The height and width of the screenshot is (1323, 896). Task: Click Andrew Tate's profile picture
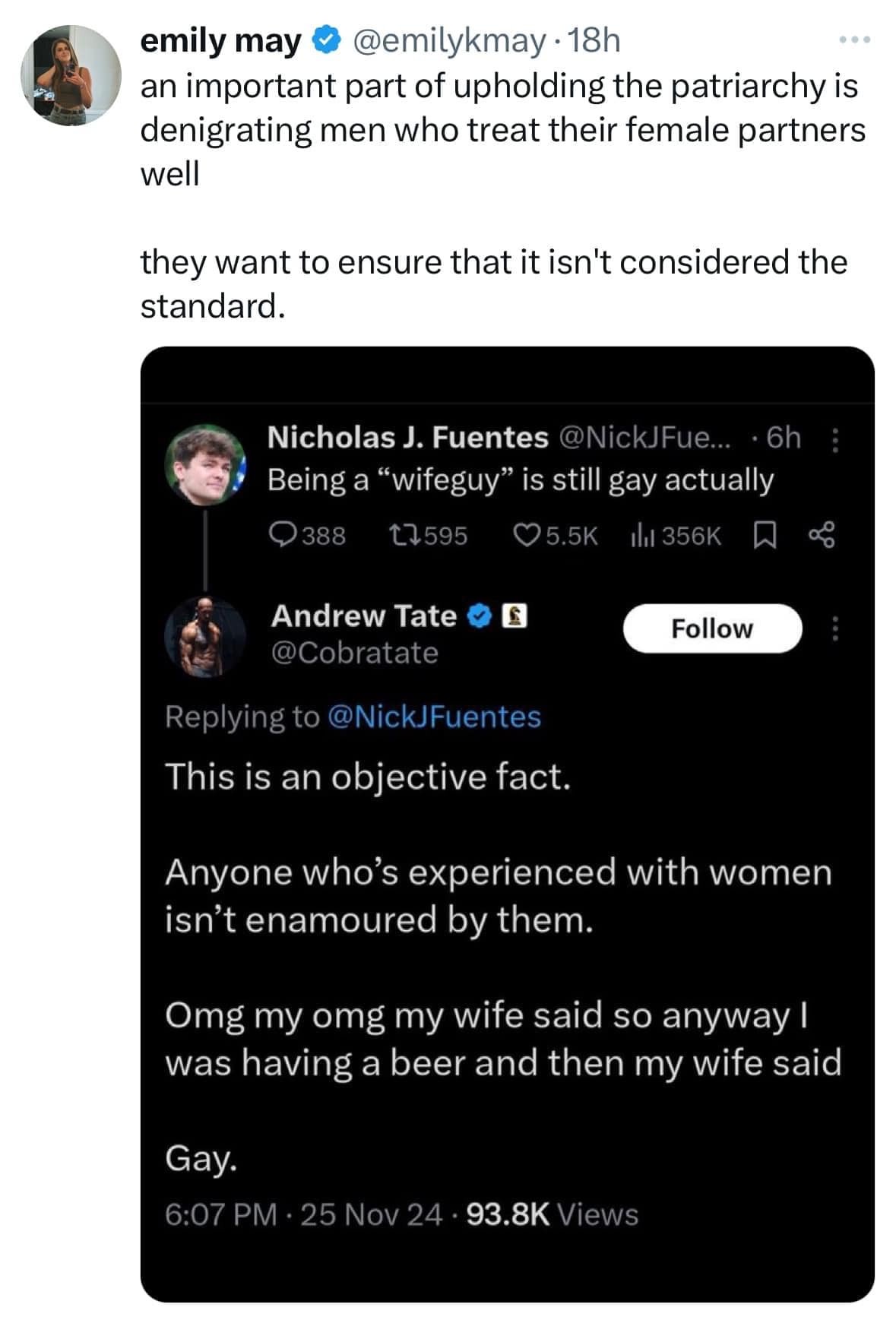tap(206, 636)
